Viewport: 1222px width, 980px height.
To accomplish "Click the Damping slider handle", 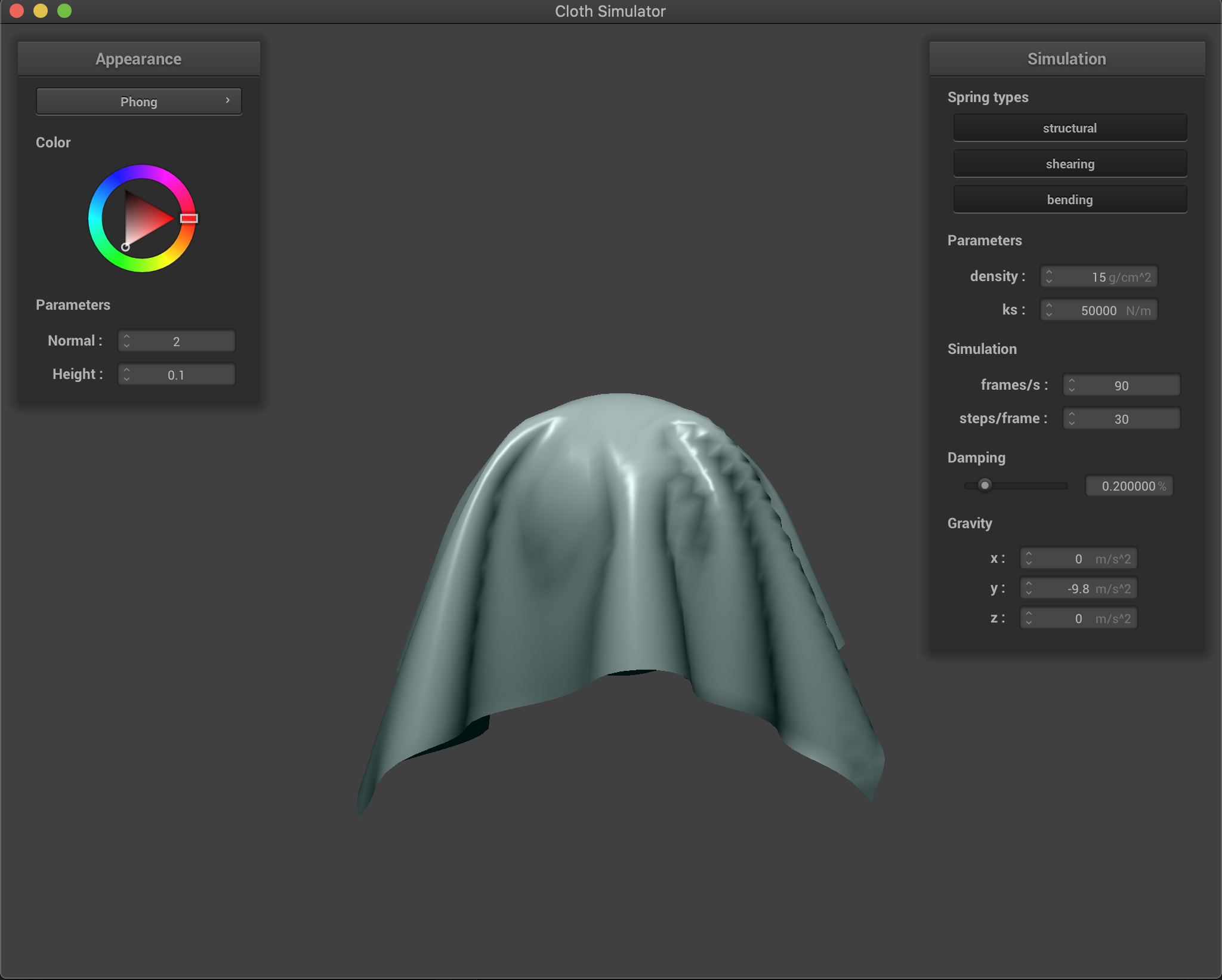I will click(x=985, y=485).
